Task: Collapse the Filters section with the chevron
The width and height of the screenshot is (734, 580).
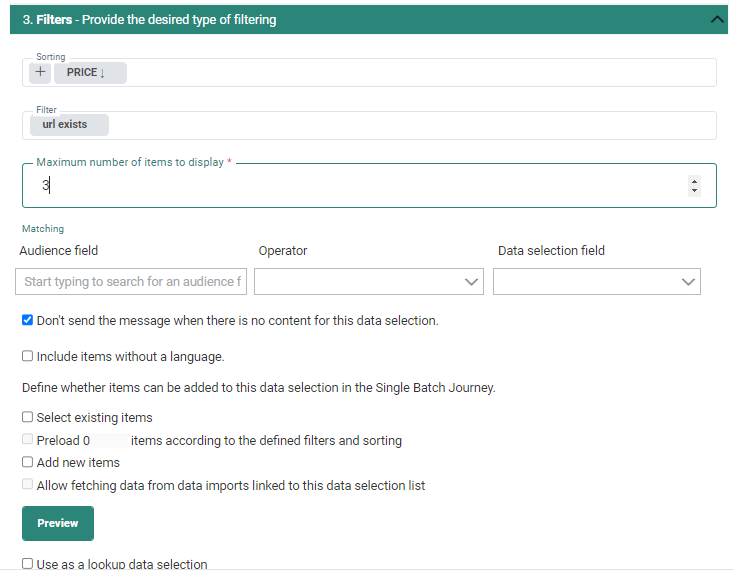Action: coord(716,19)
